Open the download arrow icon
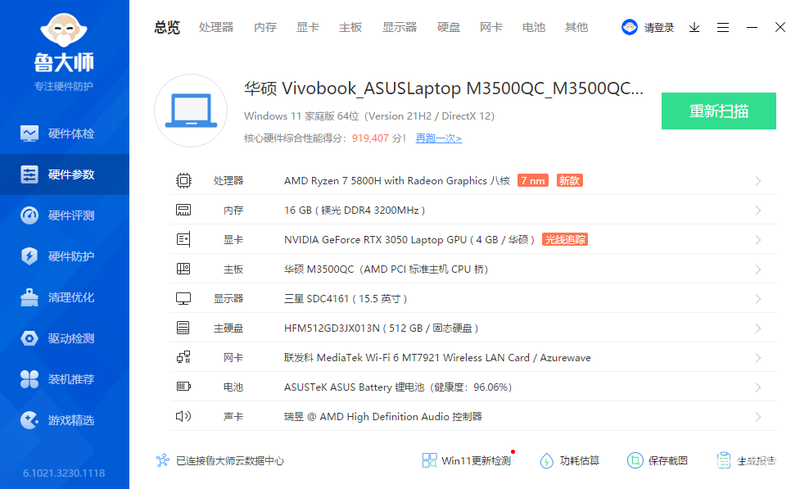 694,27
